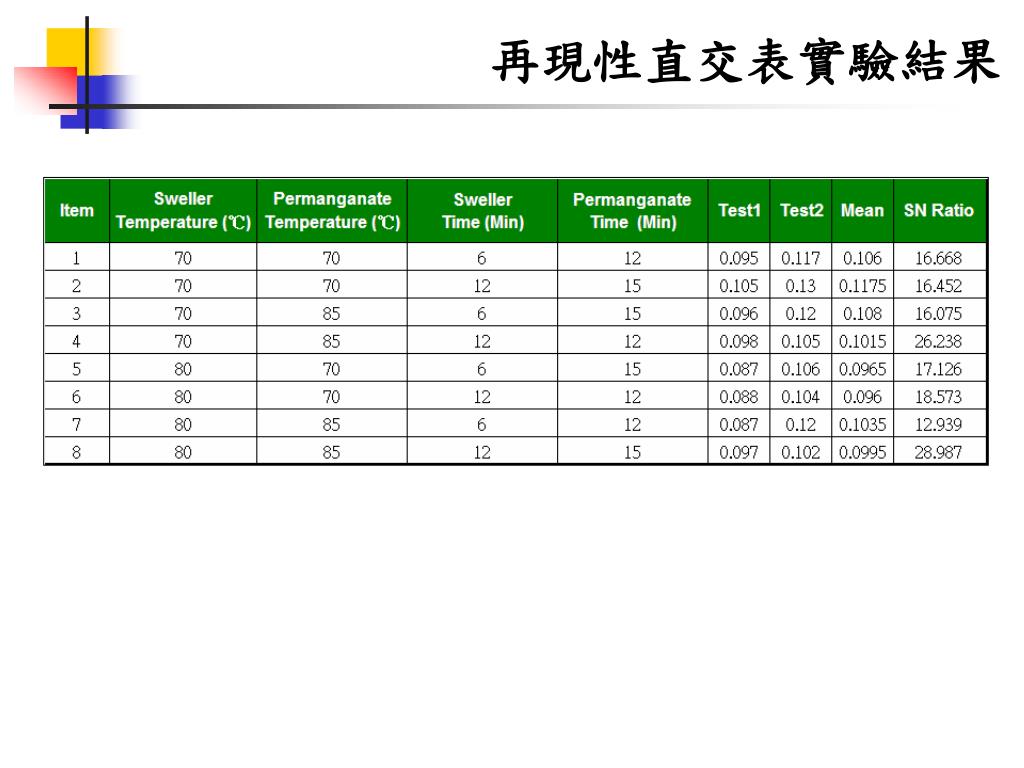Select Test2 value 0.106 in row 5

(801, 369)
